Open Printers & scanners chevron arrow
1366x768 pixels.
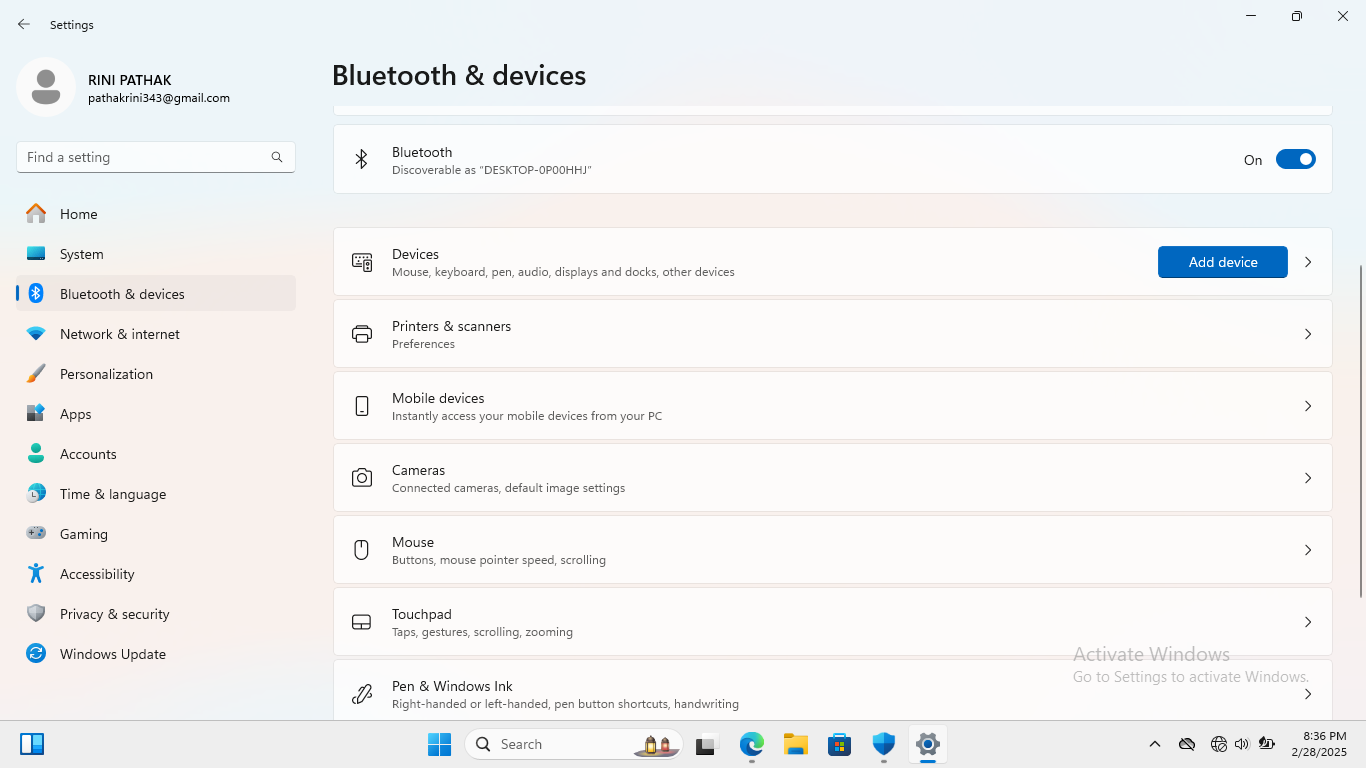1307,334
